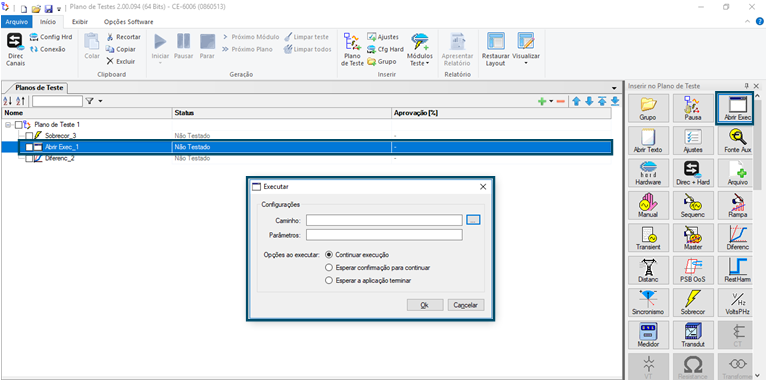
Task: Click the Conexão ribbon button
Action: pos(47,49)
